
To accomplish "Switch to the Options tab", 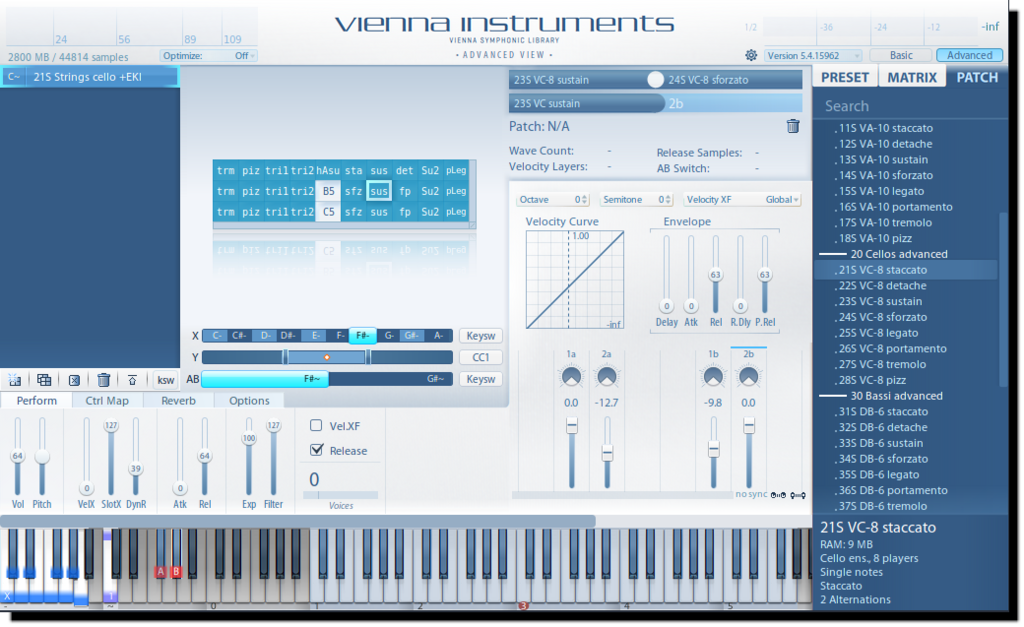I will pyautogui.click(x=249, y=400).
